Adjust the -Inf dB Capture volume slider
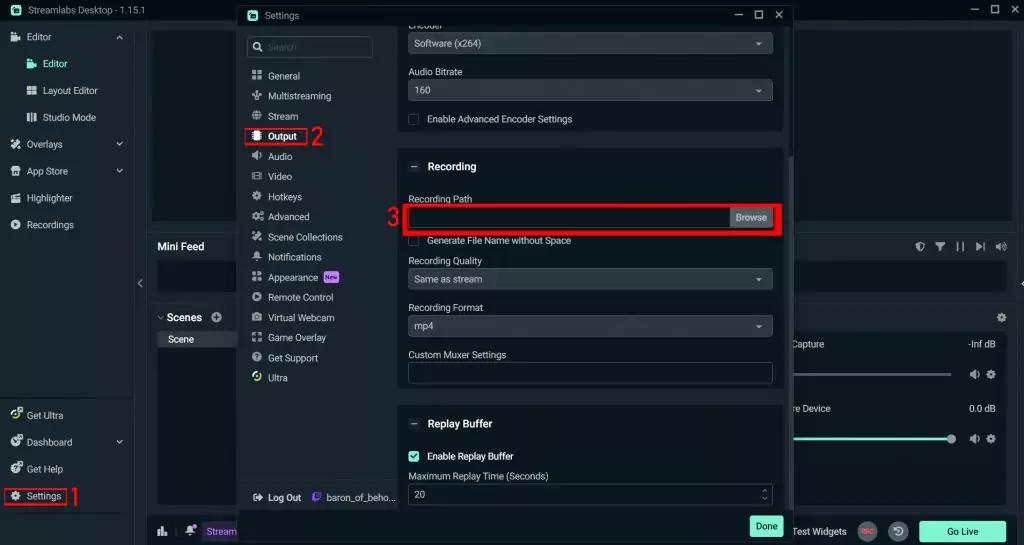1024x545 pixels. coord(872,375)
